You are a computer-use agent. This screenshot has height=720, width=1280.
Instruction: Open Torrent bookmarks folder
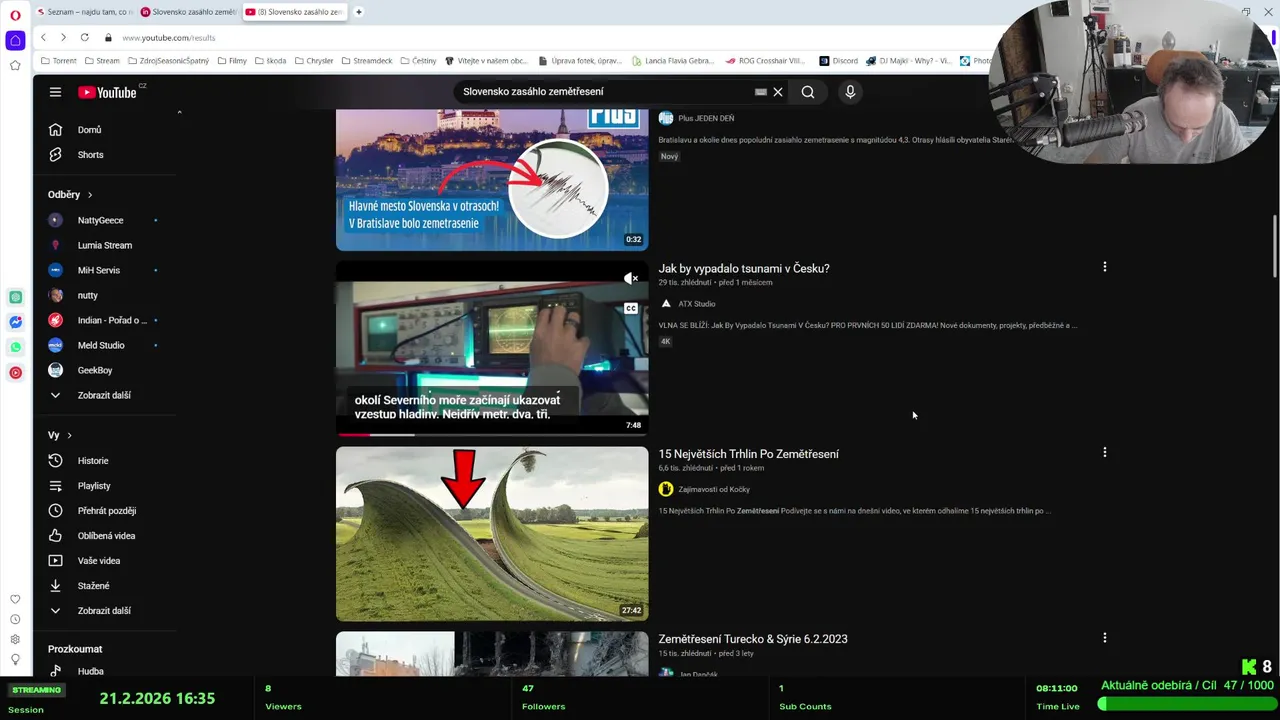click(x=58, y=61)
